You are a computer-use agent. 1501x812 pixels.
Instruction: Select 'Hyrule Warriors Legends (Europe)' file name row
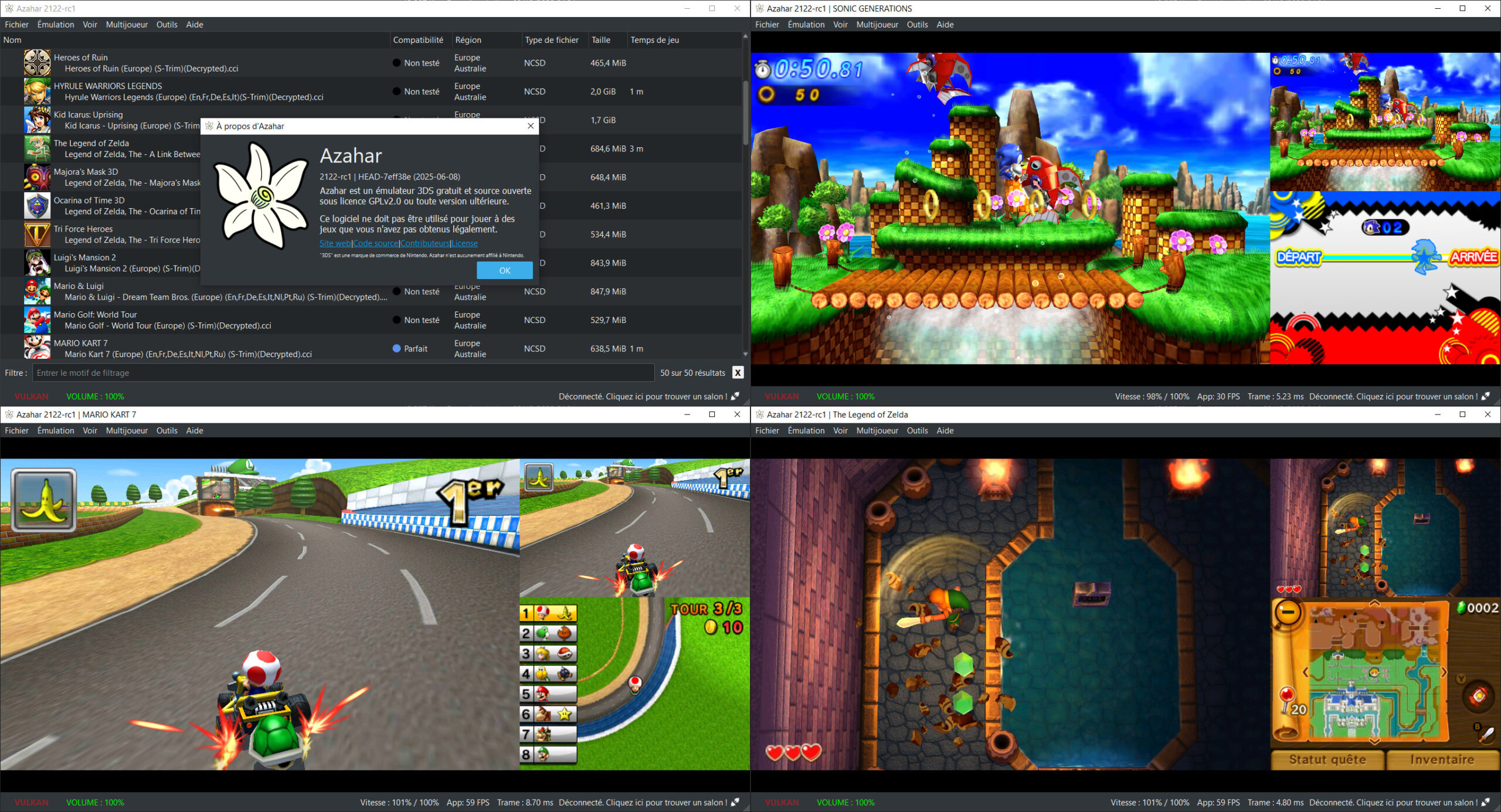[194, 97]
